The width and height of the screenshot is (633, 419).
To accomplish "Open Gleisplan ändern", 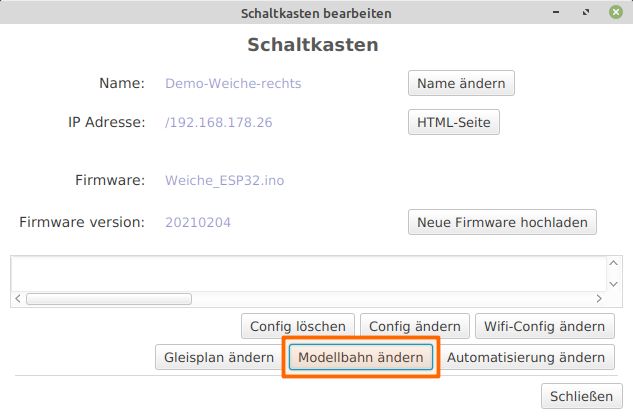I will 218,357.
